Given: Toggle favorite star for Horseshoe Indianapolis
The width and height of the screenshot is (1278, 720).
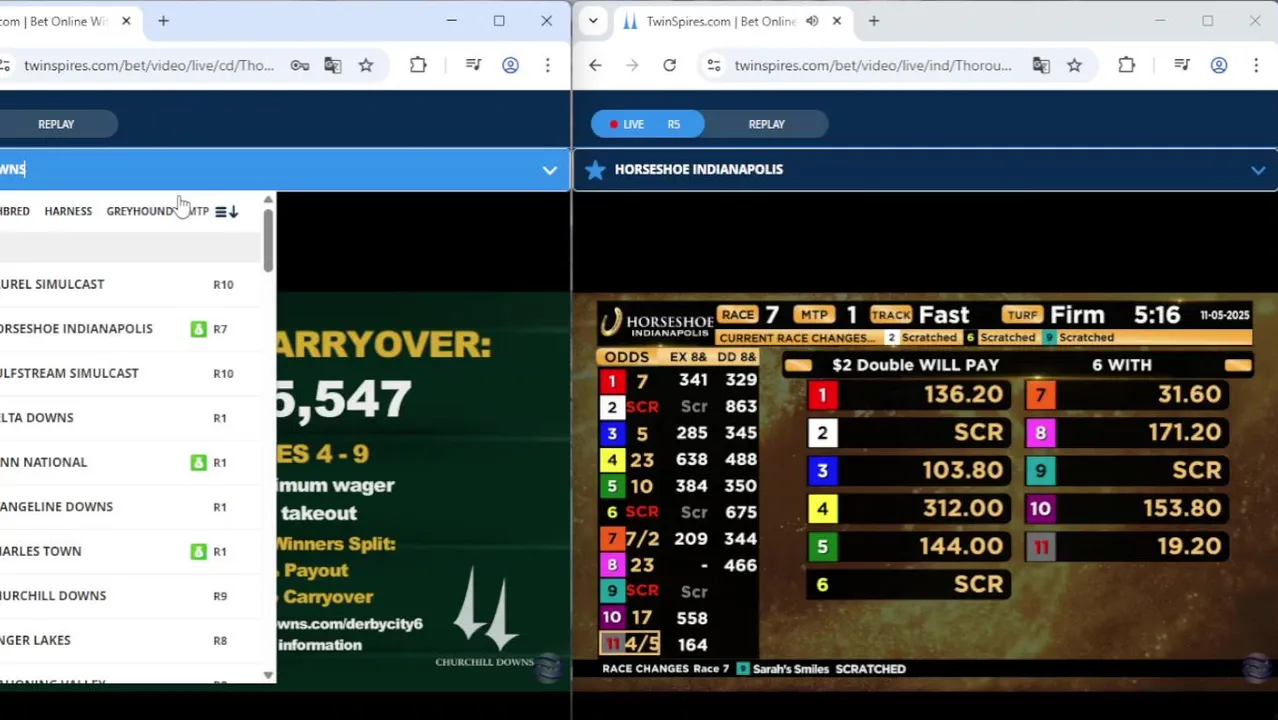Looking at the screenshot, I should click(595, 169).
